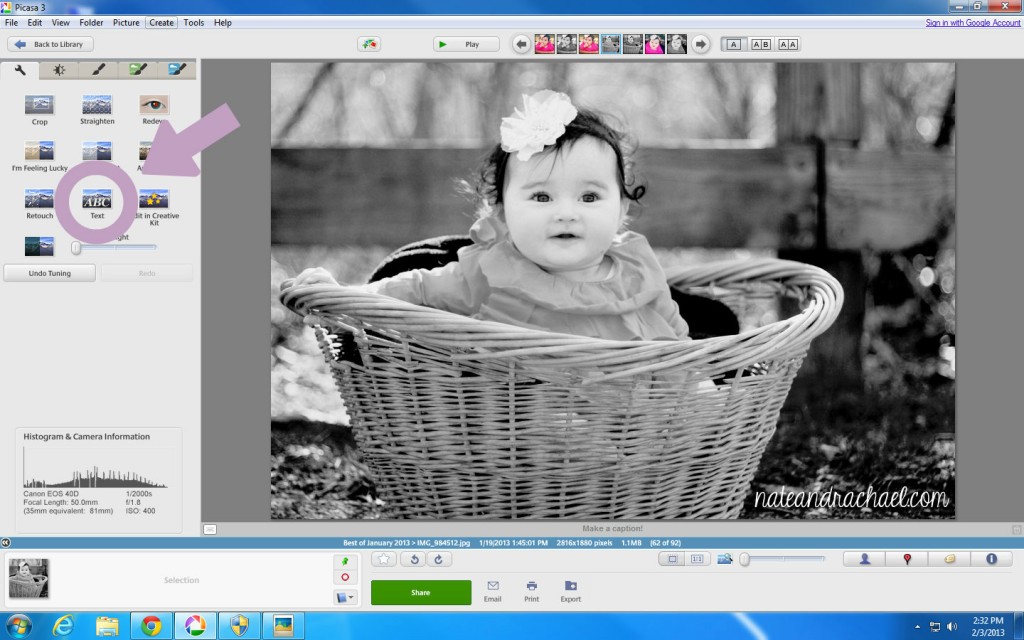Collapse the bottom photo tray panel
Image resolution: width=1024 pixels, height=640 pixels.
click(x=6, y=542)
